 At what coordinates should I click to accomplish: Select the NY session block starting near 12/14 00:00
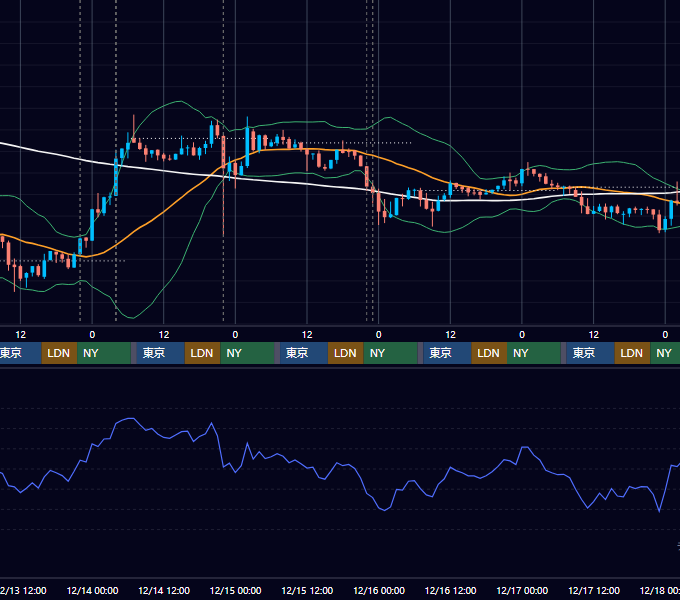104,353
